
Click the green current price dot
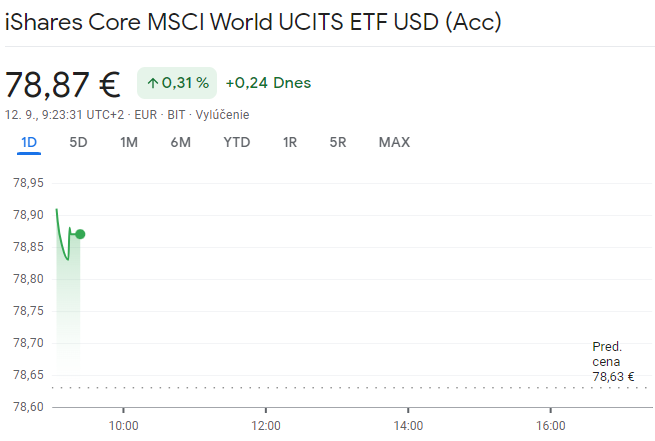80,234
